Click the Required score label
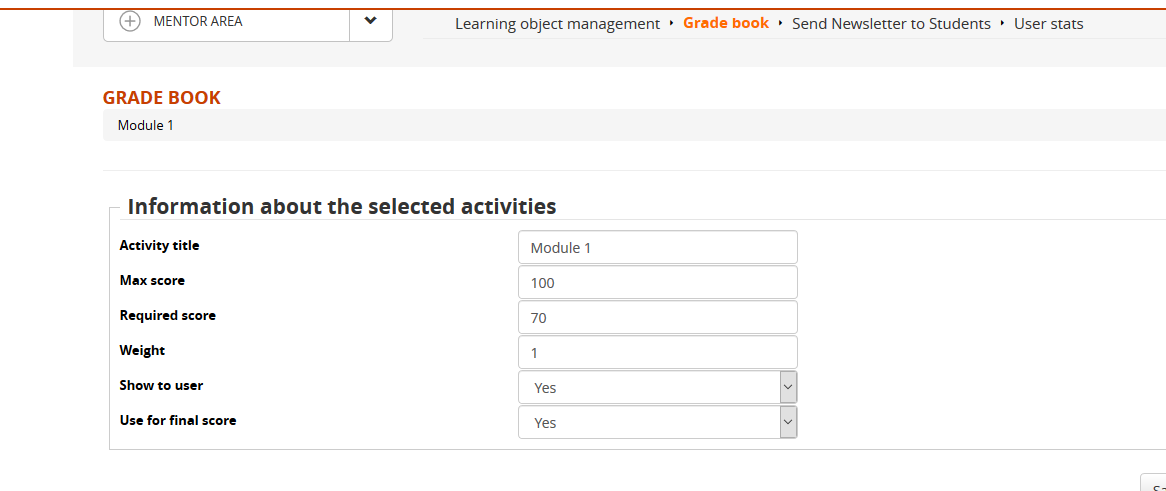 pyautogui.click(x=168, y=316)
